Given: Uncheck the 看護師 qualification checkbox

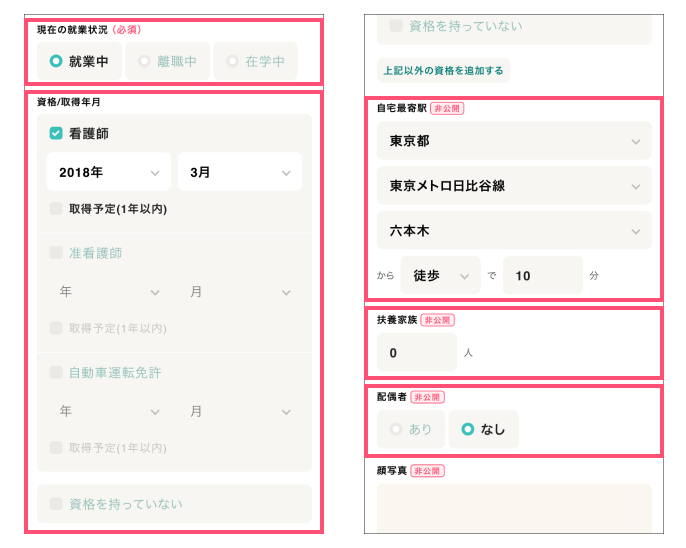Looking at the screenshot, I should click(57, 132).
